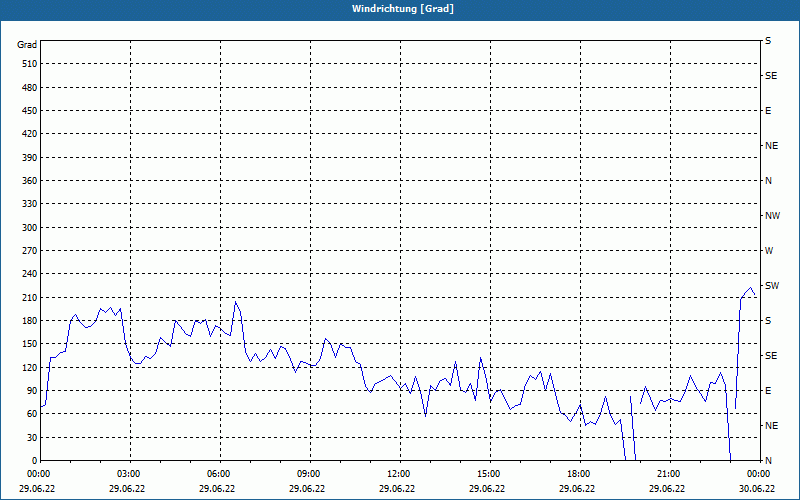Click the 18:00 time axis marker
The width and height of the screenshot is (800, 500).
(579, 474)
